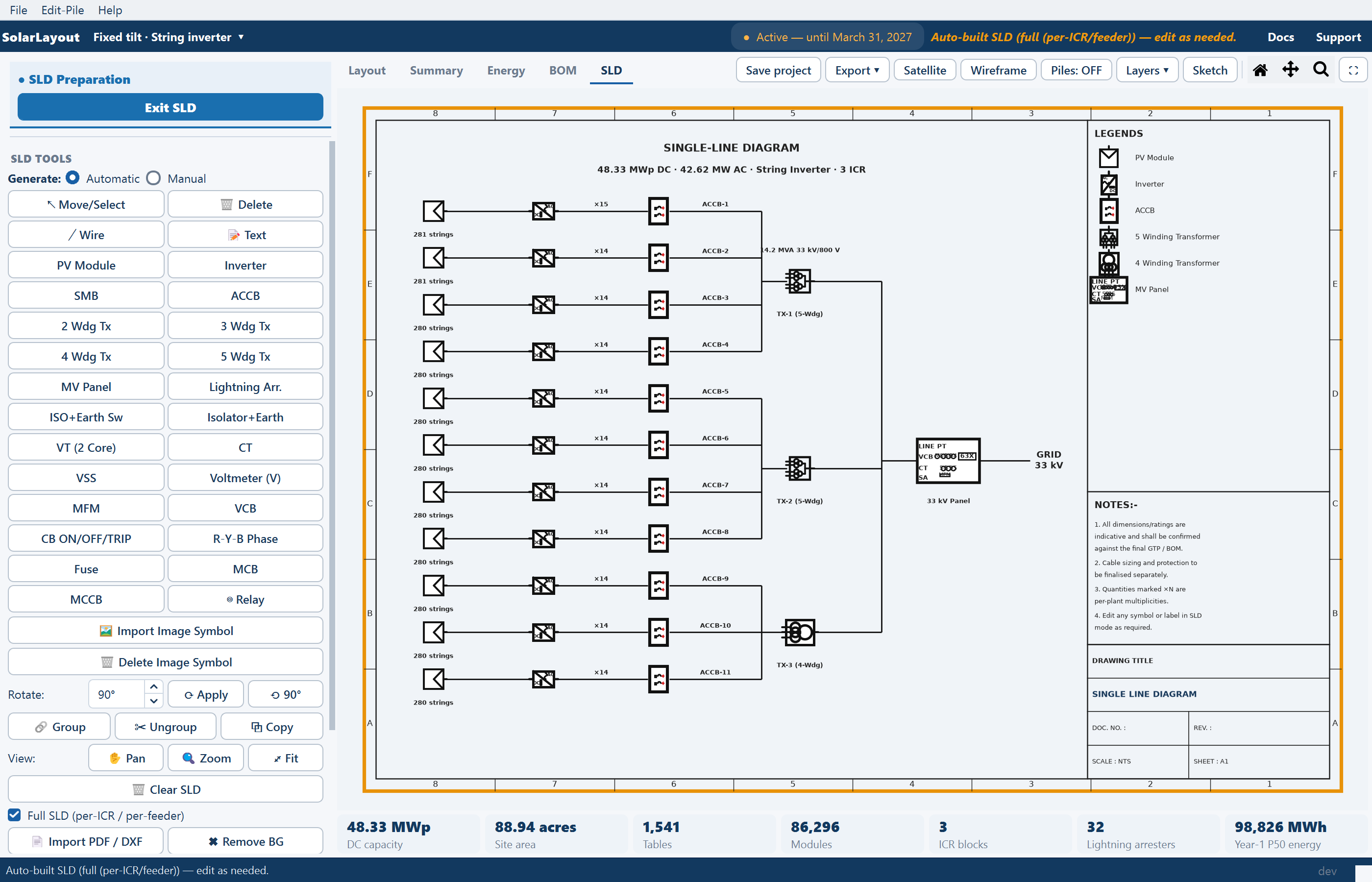This screenshot has height=882, width=1372.
Task: Switch to the Energy tab
Action: [x=506, y=70]
